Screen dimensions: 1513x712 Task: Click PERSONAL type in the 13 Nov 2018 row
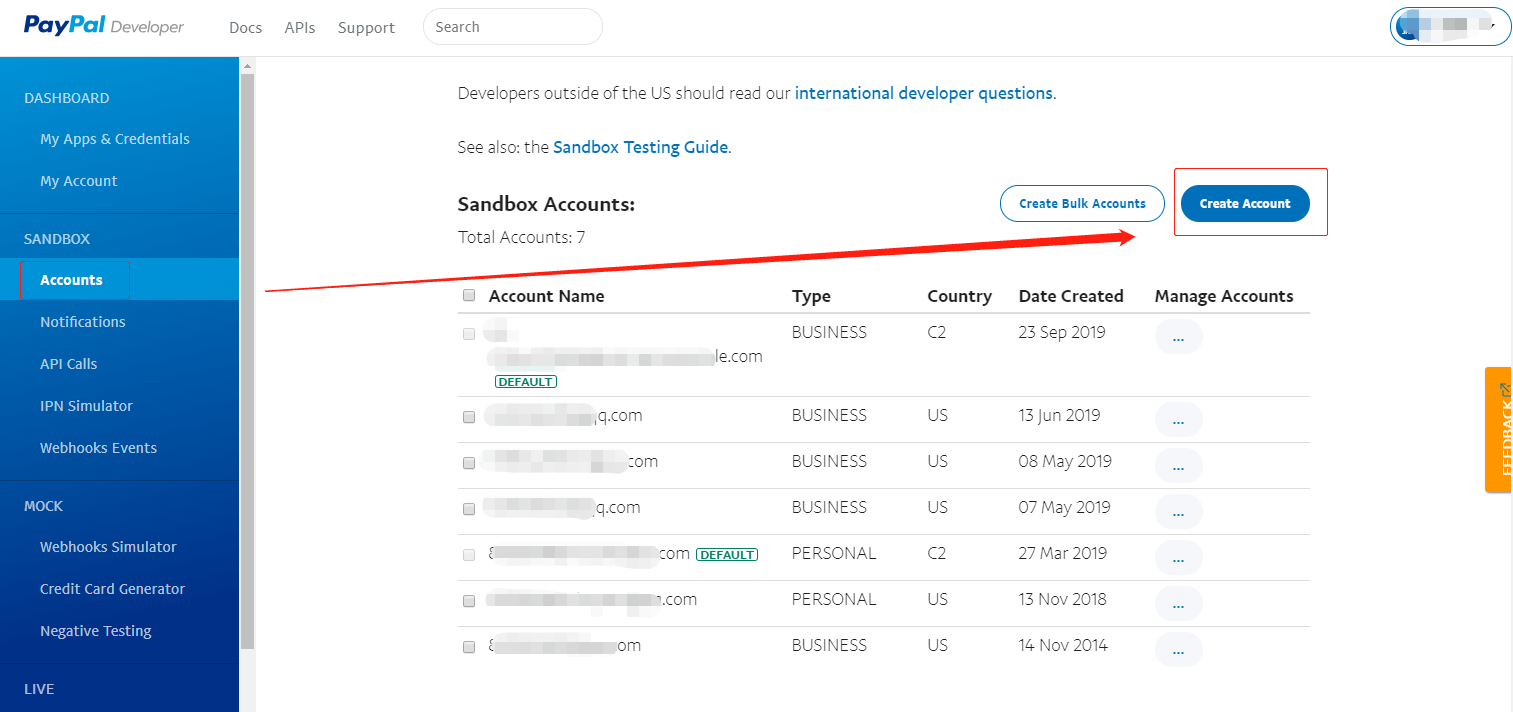[834, 599]
